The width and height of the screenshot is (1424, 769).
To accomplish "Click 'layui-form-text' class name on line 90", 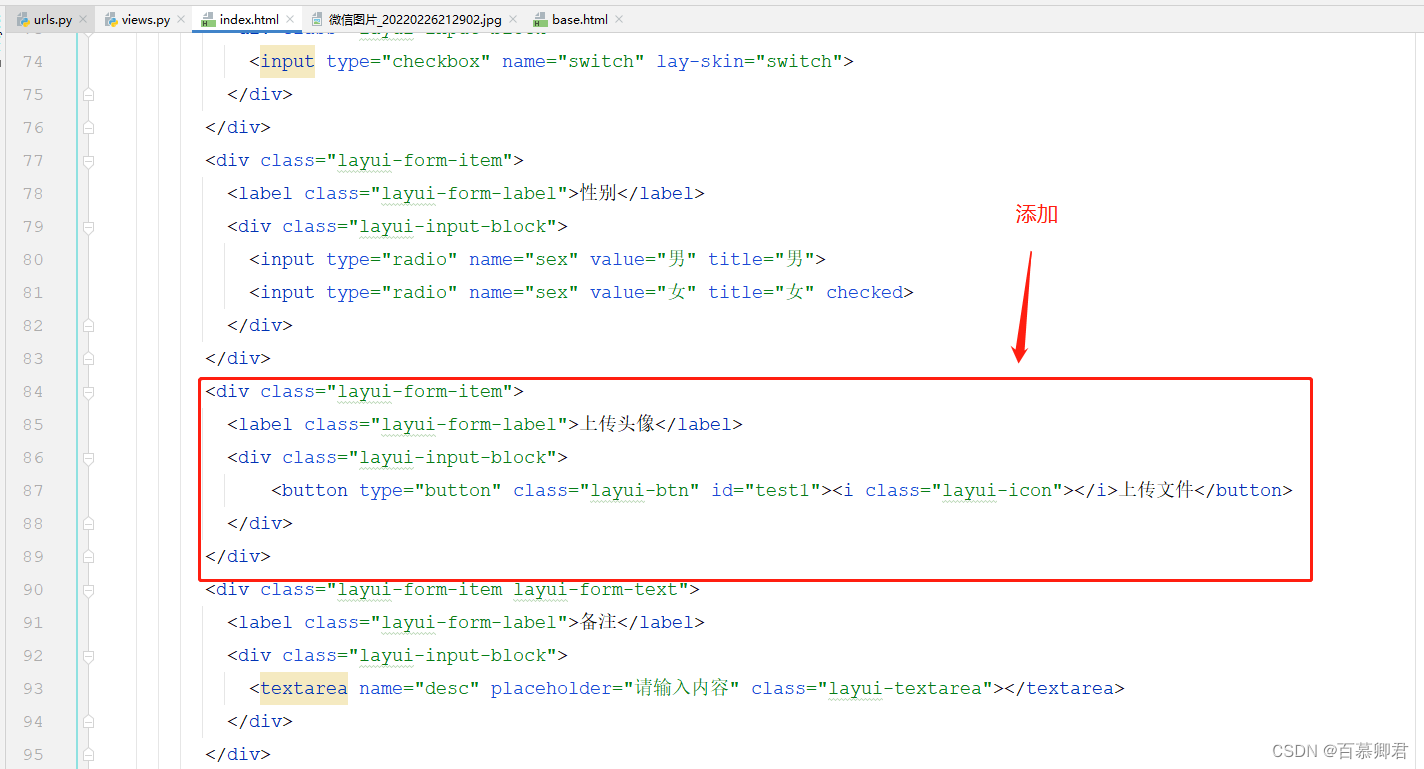I will tap(596, 590).
